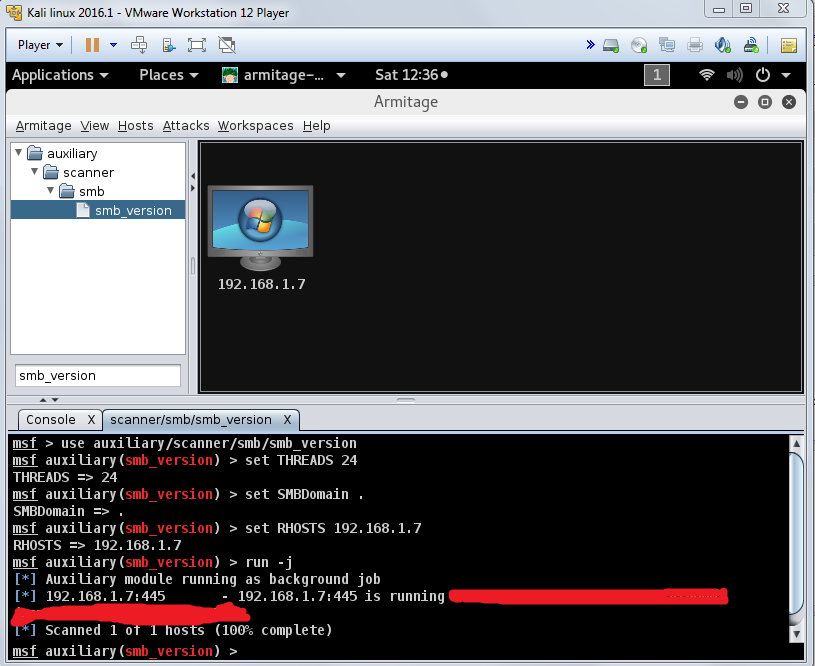
Task: Click the Wi-Fi network status icon
Action: pyautogui.click(x=707, y=75)
